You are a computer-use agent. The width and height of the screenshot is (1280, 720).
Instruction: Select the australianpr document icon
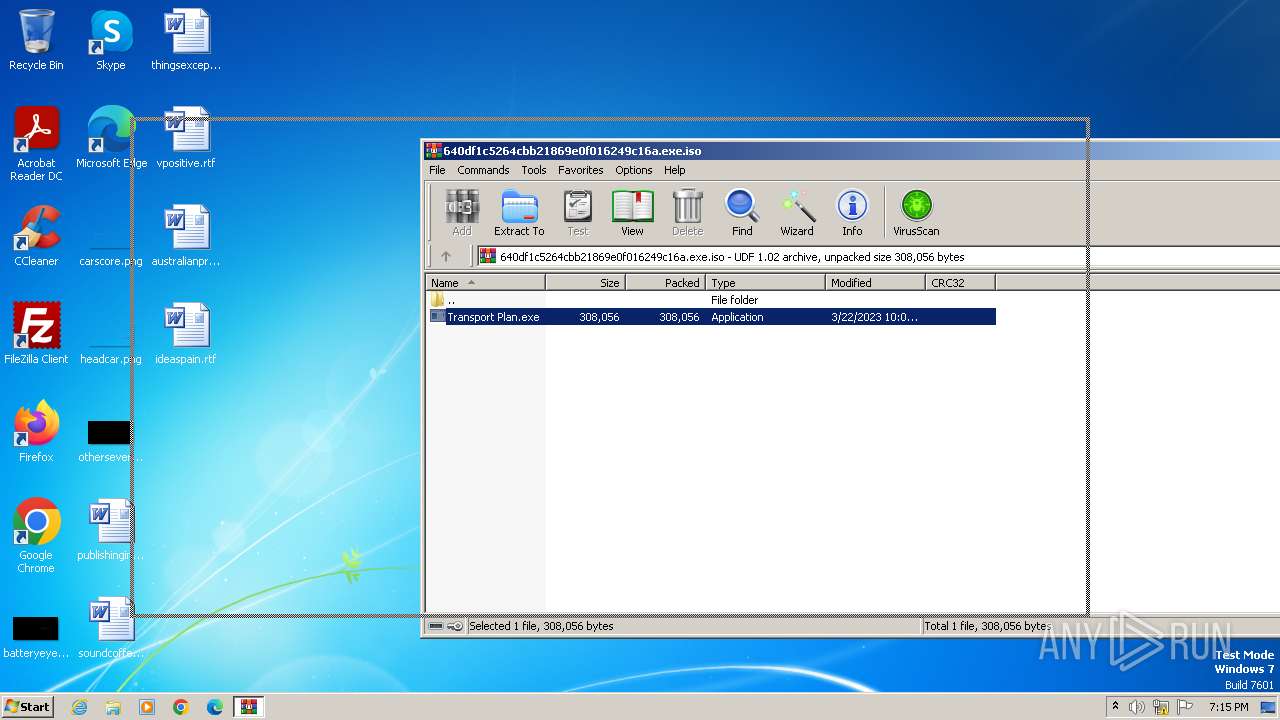tap(186, 236)
